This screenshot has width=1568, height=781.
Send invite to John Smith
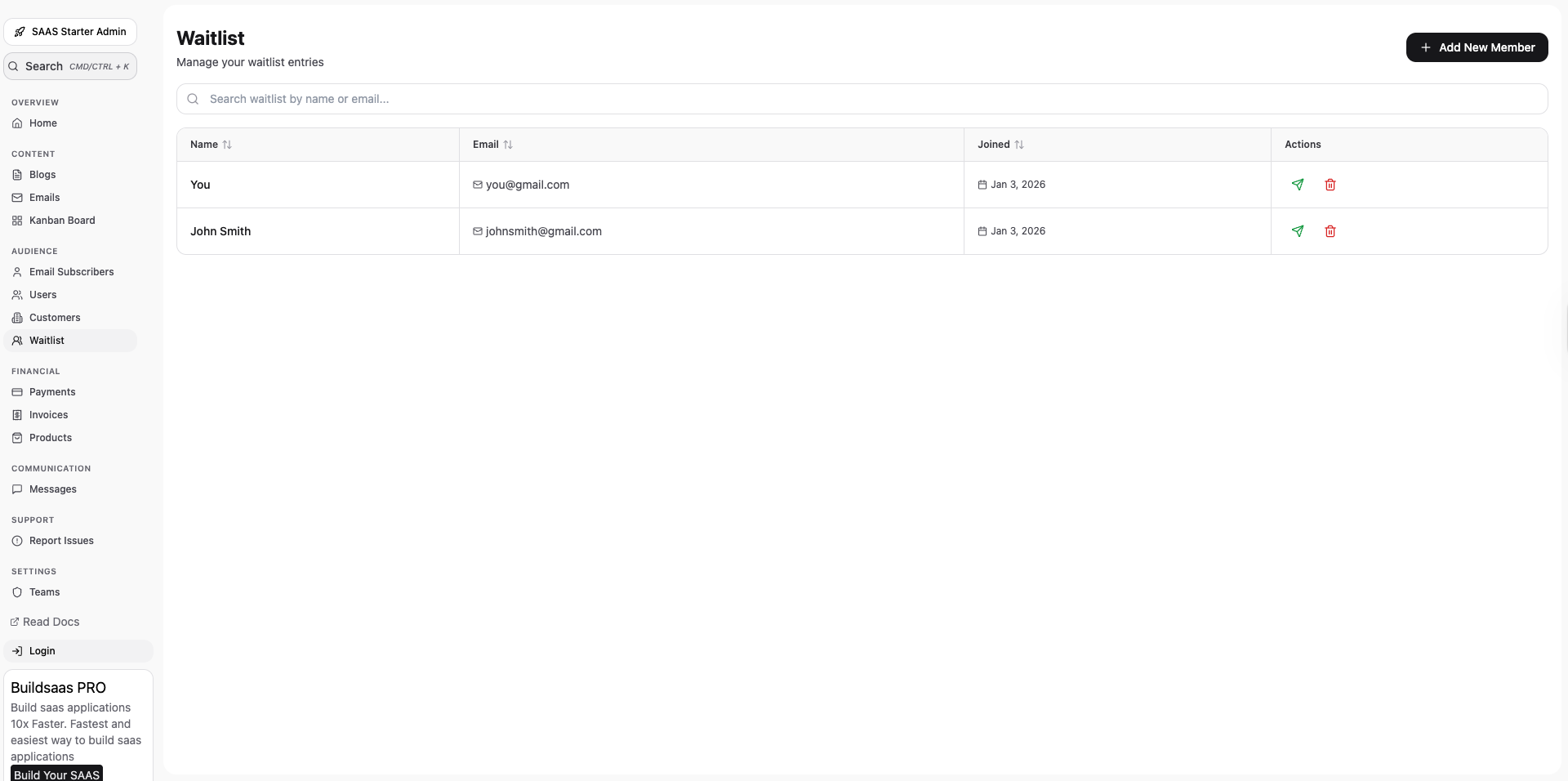coord(1298,231)
